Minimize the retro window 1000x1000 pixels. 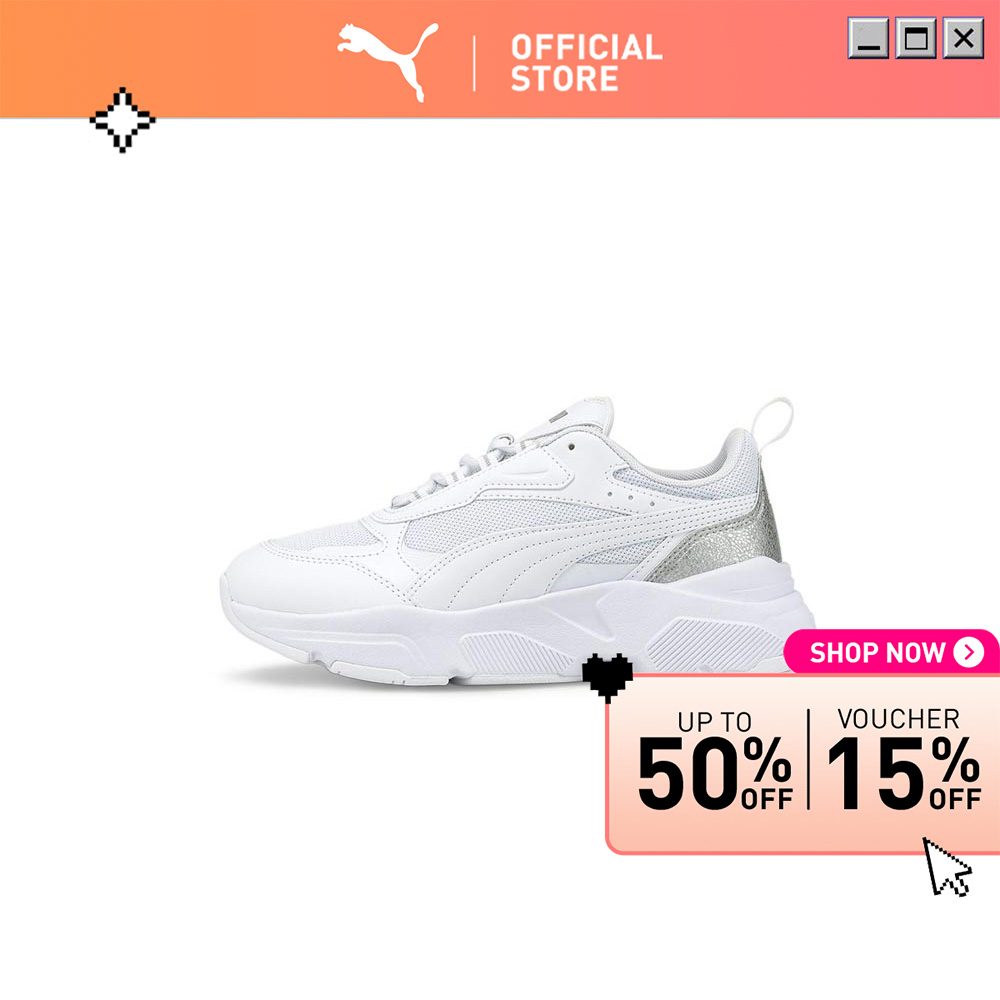click(x=868, y=38)
